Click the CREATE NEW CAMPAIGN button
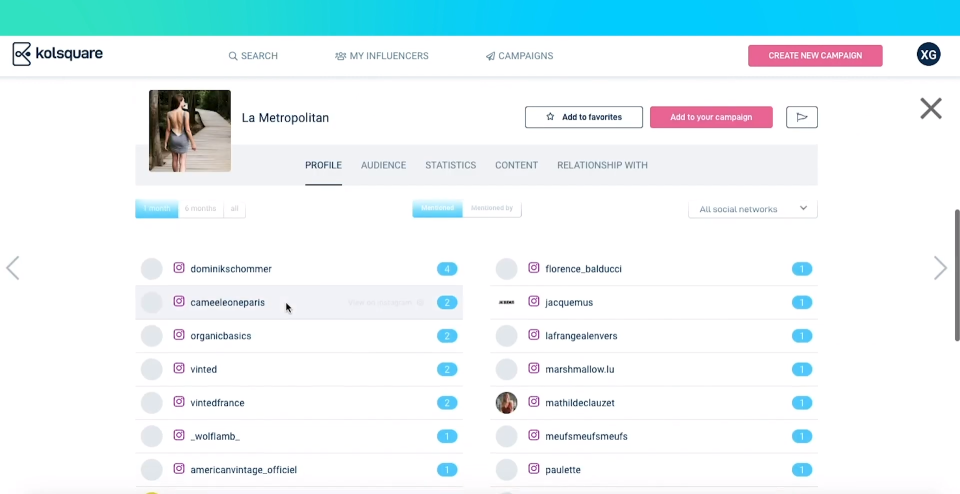Screen dimensions: 960x494 tap(815, 56)
